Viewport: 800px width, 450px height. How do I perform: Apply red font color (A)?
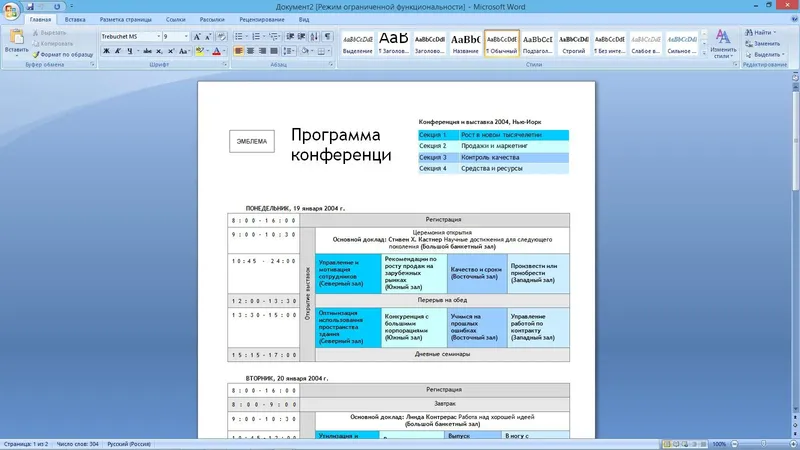pyautogui.click(x=216, y=51)
